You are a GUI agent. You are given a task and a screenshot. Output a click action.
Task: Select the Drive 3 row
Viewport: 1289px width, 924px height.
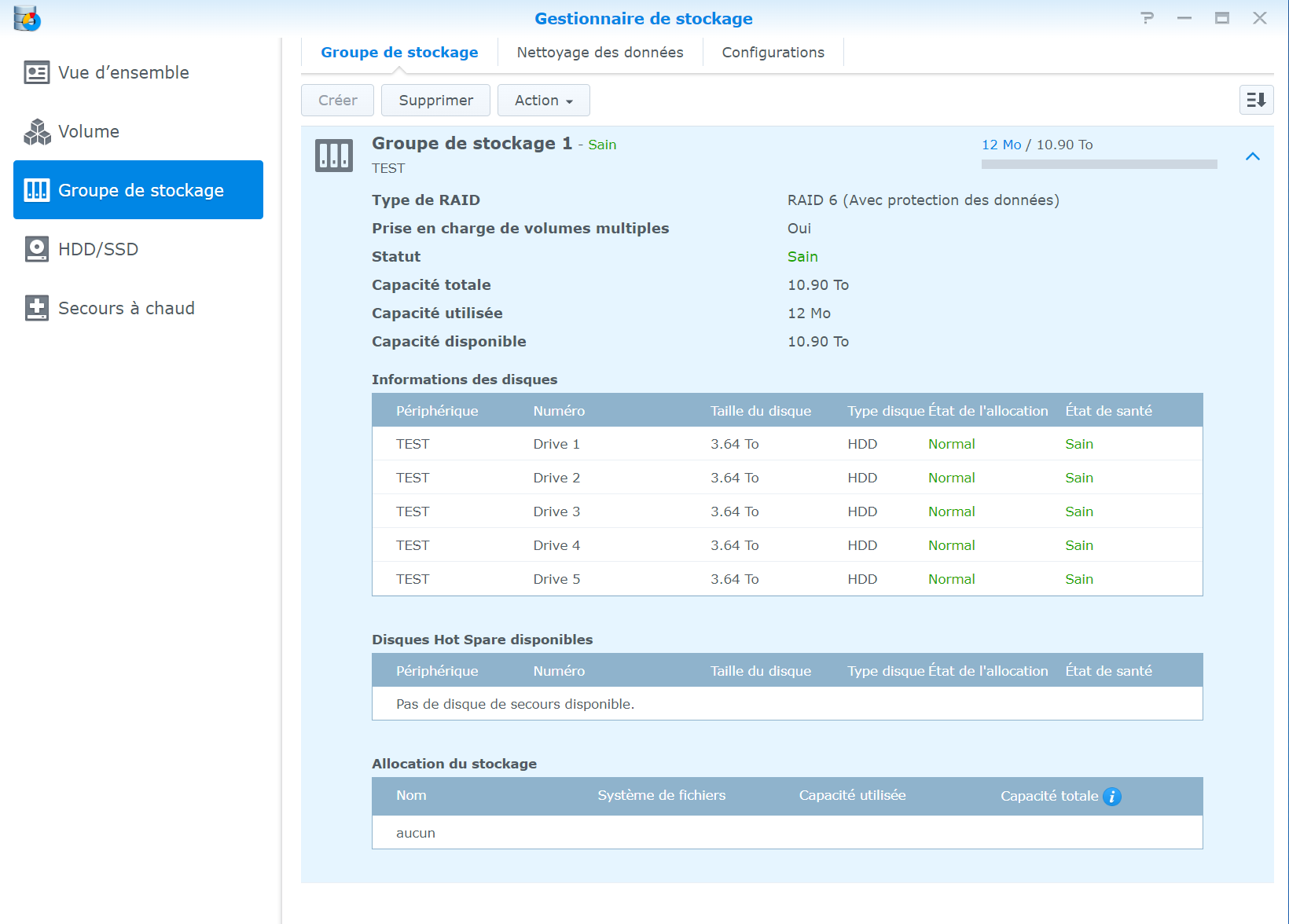pos(787,511)
